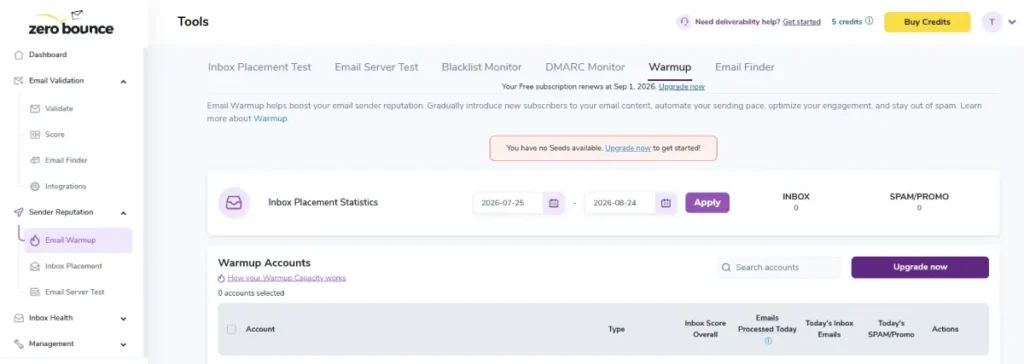Click the search magnifier icon
Screen dimensions: 1024x364
pyautogui.click(x=726, y=267)
